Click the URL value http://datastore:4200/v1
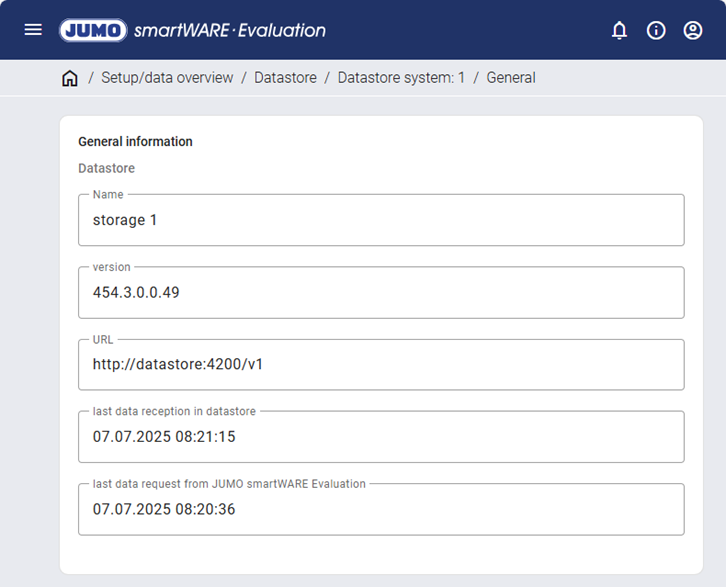 pyautogui.click(x=178, y=364)
